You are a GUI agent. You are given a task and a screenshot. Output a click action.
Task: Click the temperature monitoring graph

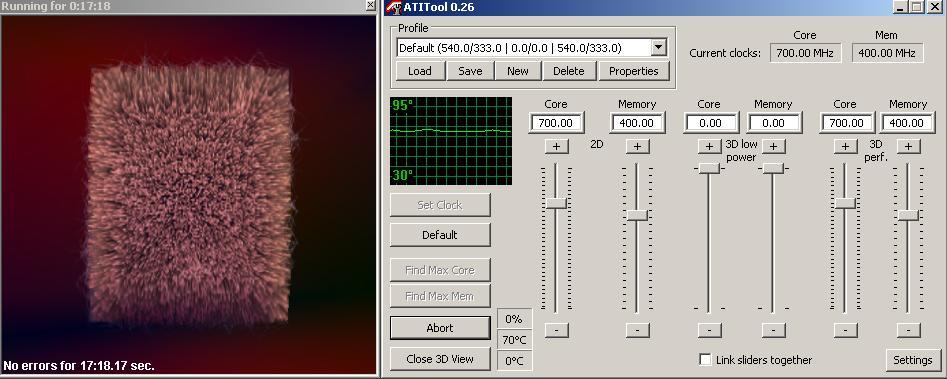(x=451, y=141)
